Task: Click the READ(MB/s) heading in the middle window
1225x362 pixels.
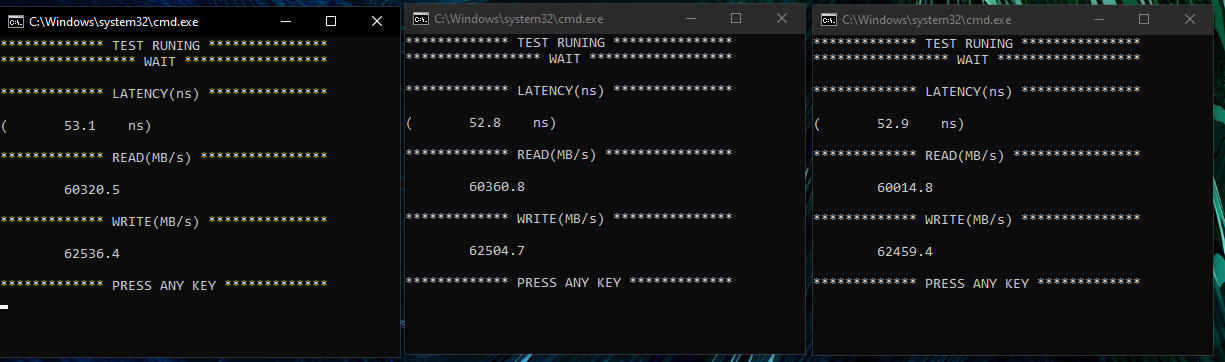Action: click(557, 155)
